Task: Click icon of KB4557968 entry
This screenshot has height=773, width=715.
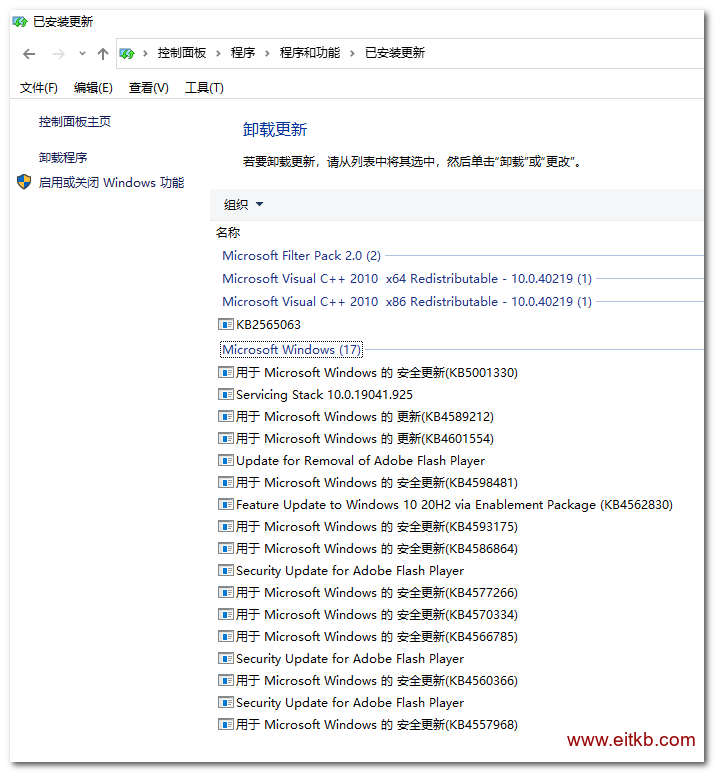Action: click(226, 724)
